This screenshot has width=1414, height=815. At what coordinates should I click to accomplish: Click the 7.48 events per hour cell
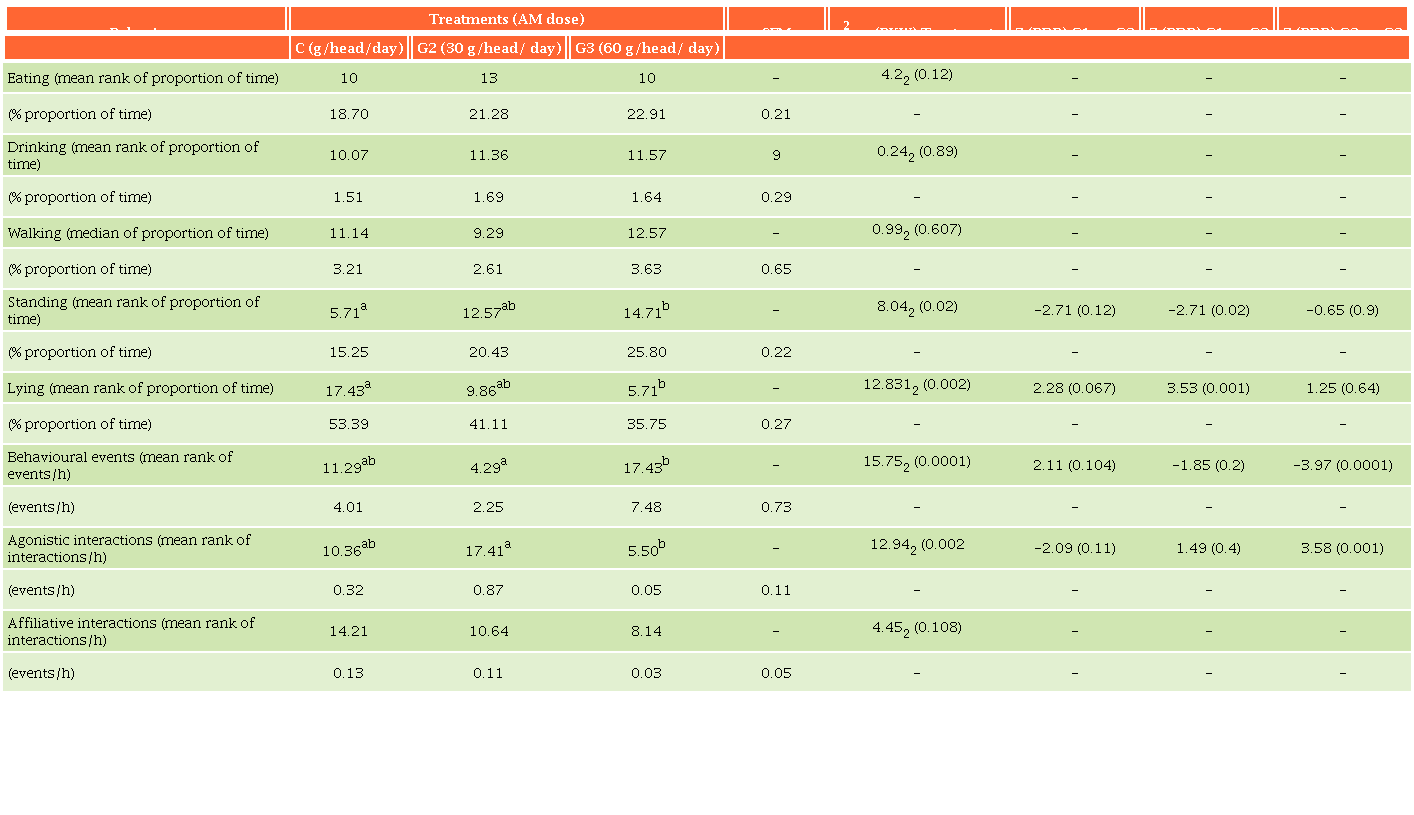[647, 507]
